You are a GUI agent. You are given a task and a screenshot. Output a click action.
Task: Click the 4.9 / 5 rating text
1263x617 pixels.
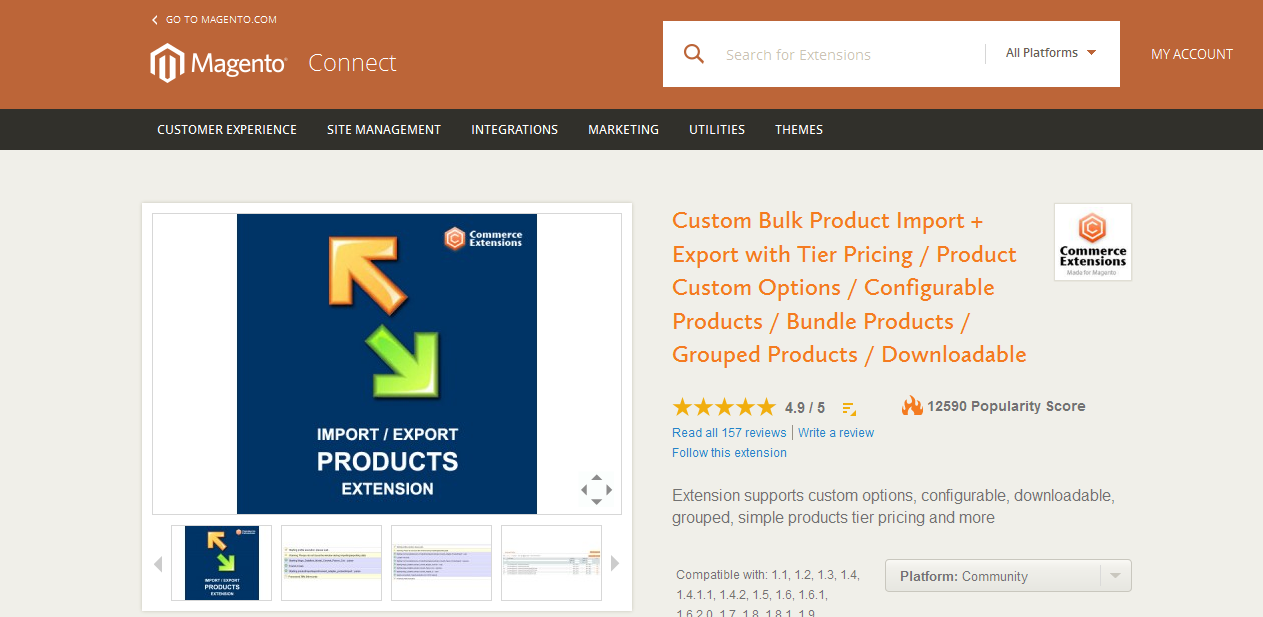tap(805, 408)
